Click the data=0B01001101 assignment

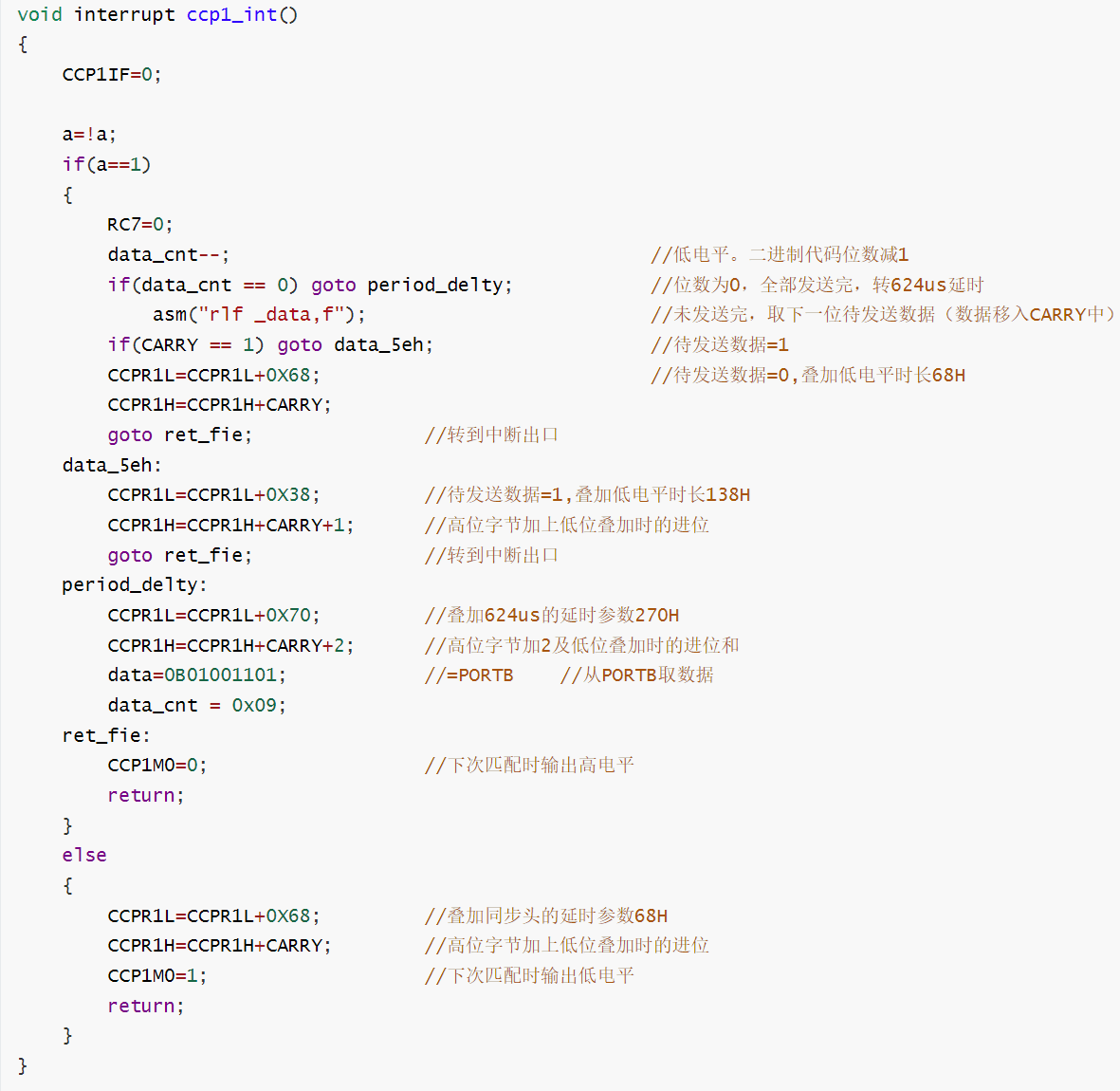[196, 675]
